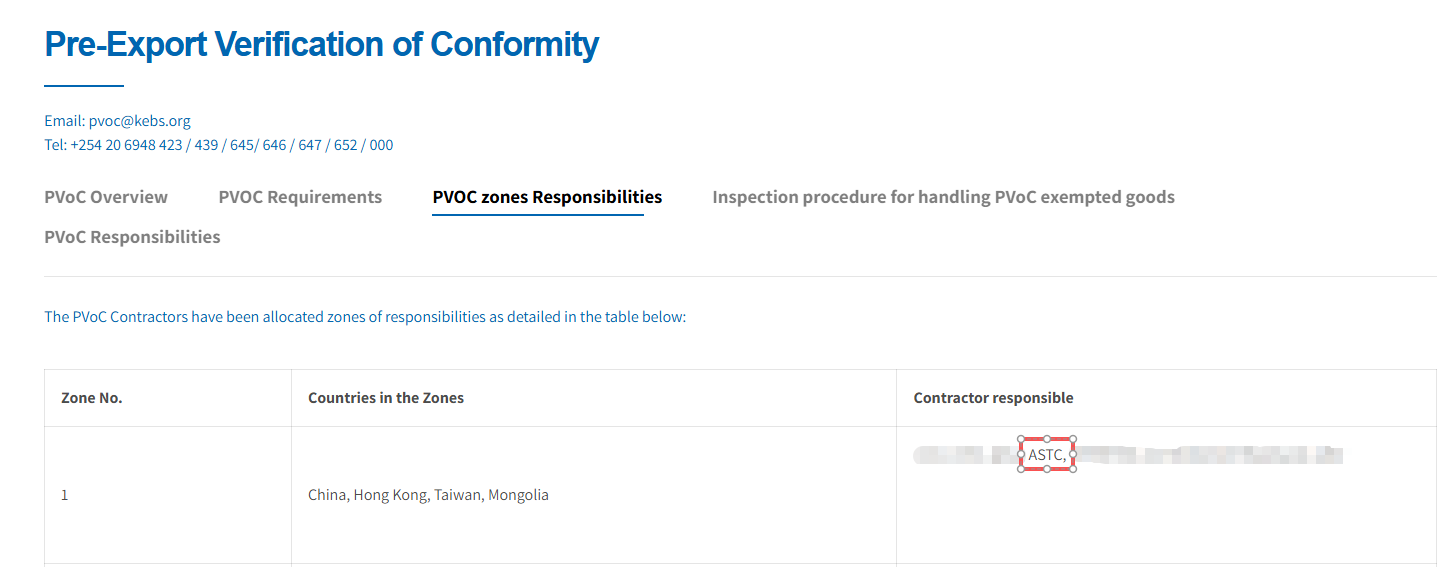Open the PVoC Overview tab
The height and width of the screenshot is (567, 1439).
(106, 197)
